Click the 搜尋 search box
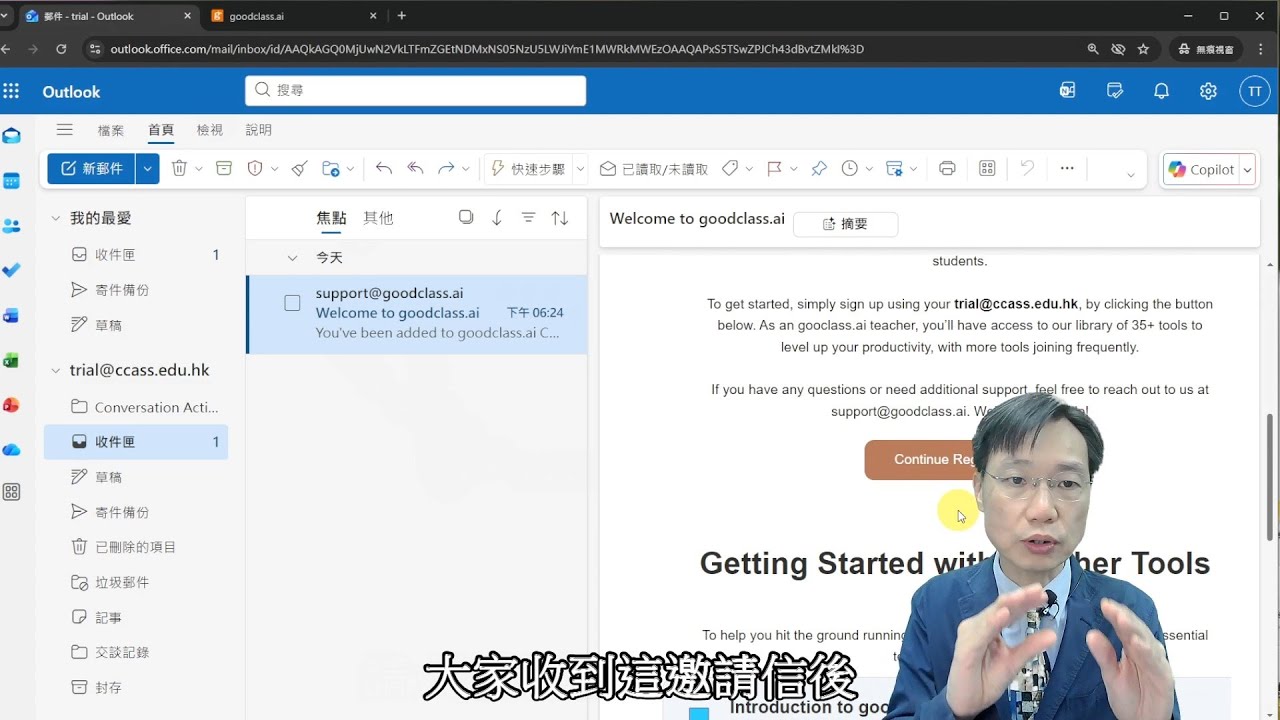The height and width of the screenshot is (720, 1280). click(415, 90)
